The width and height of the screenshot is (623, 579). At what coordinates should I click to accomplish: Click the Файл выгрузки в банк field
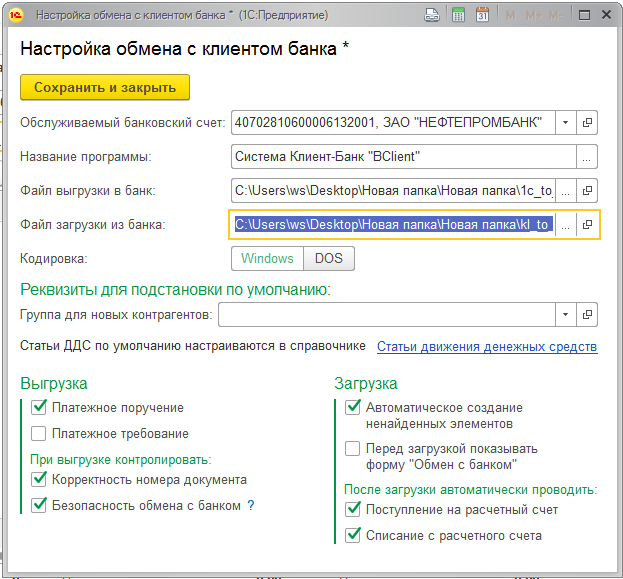tap(393, 191)
